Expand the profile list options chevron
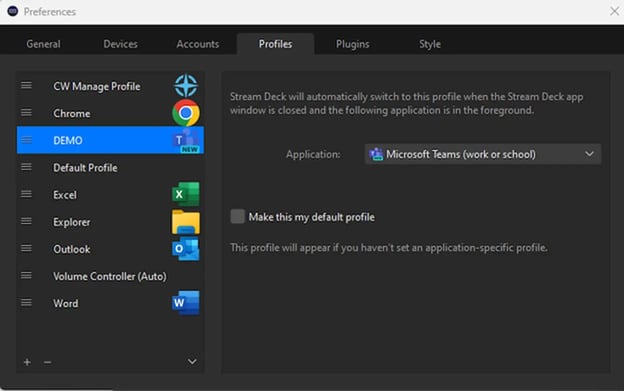624x391 pixels. 192,362
